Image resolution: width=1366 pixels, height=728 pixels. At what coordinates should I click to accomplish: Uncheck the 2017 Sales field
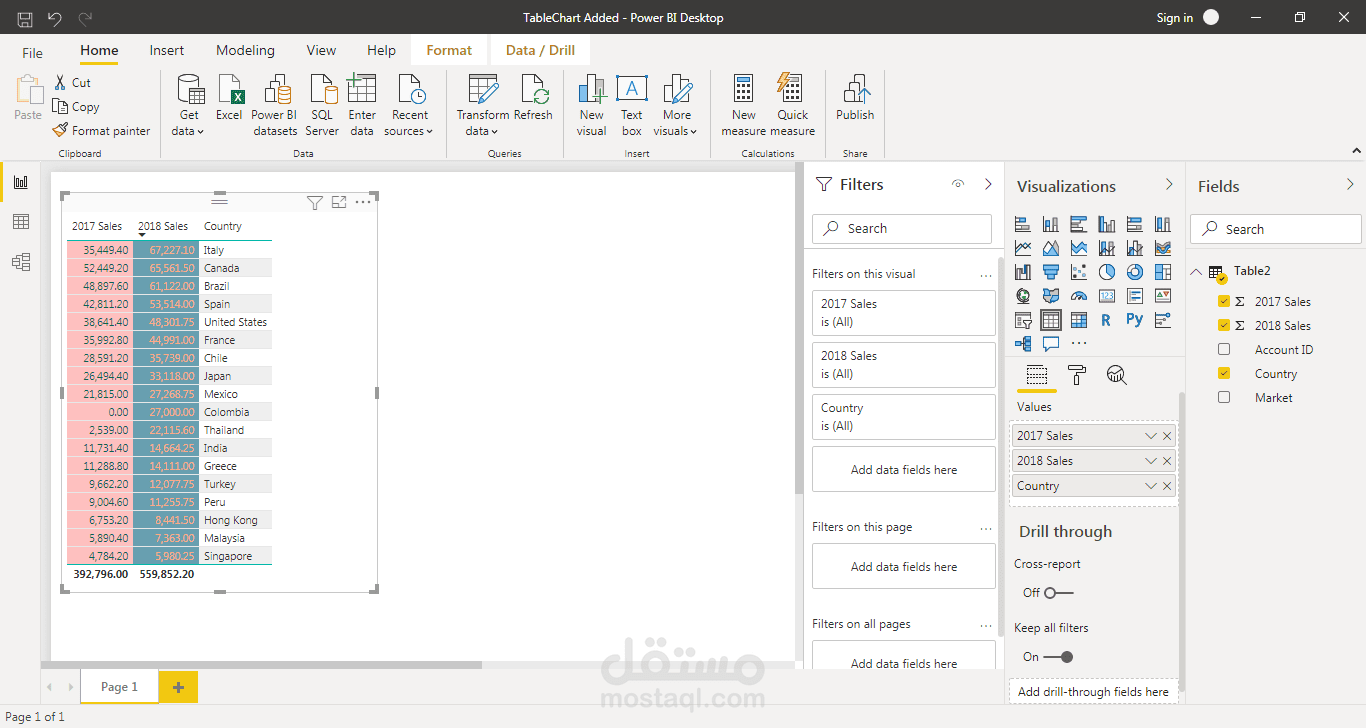tap(1224, 301)
